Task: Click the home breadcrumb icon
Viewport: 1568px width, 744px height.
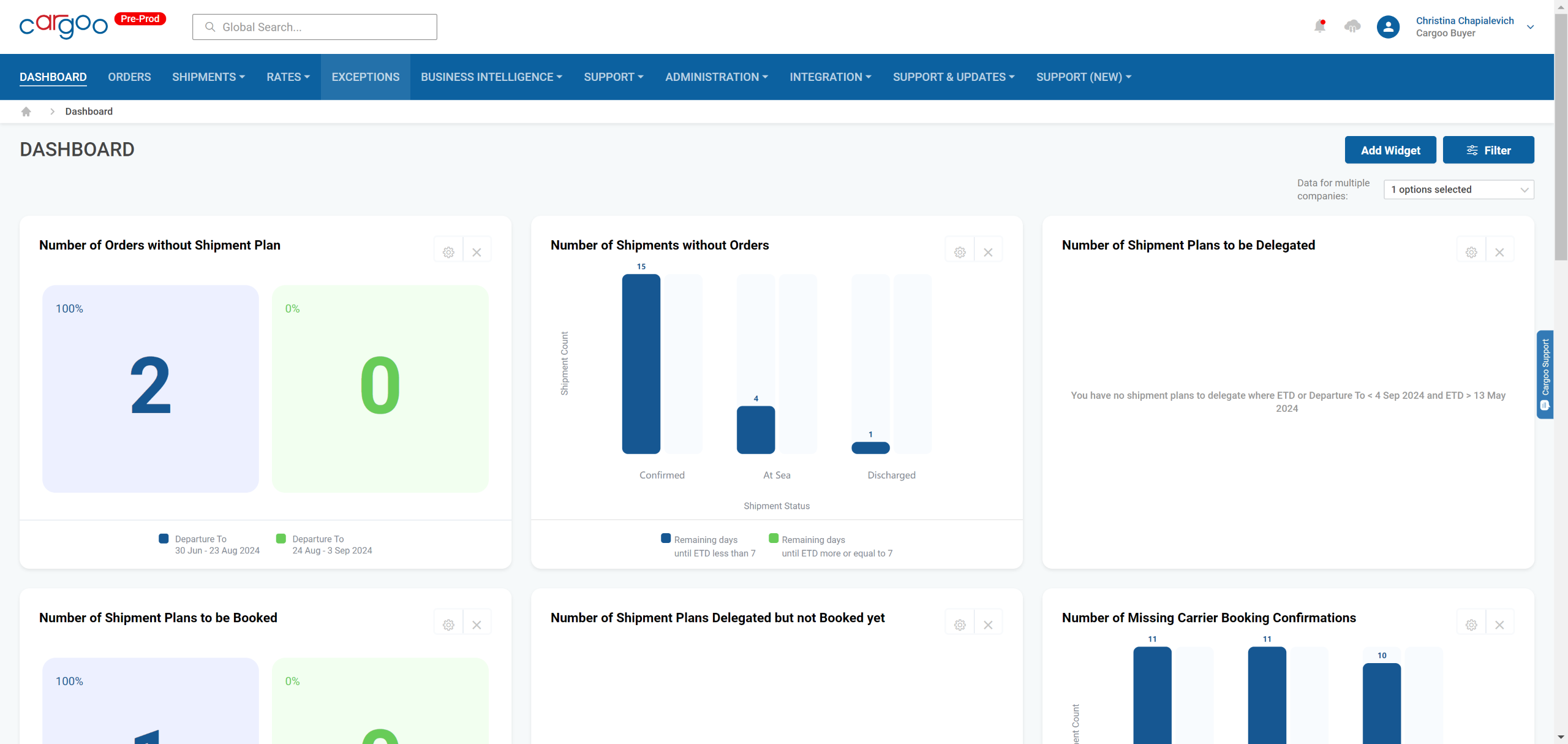Action: [26, 112]
